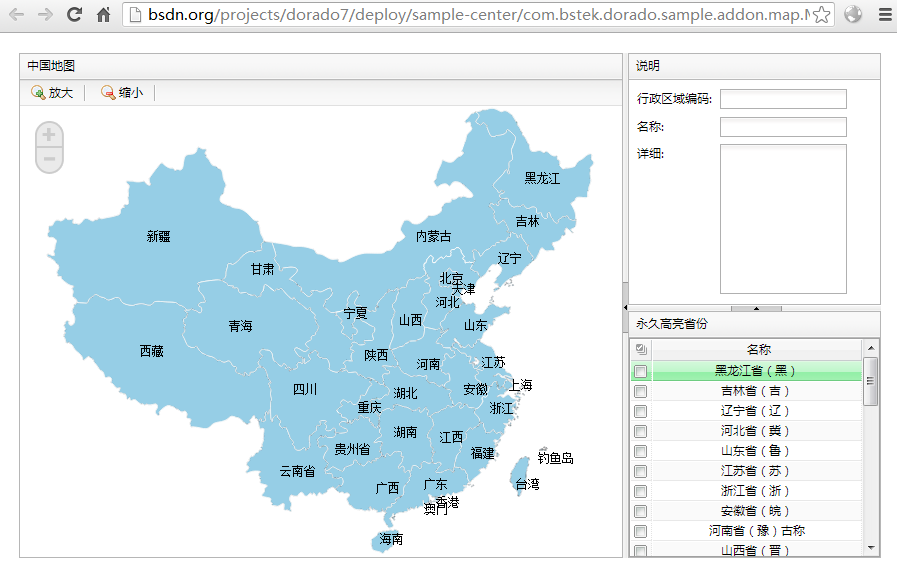Click the 行政区域编码 input field
Viewport: 897px width, 566px height.
(x=783, y=99)
